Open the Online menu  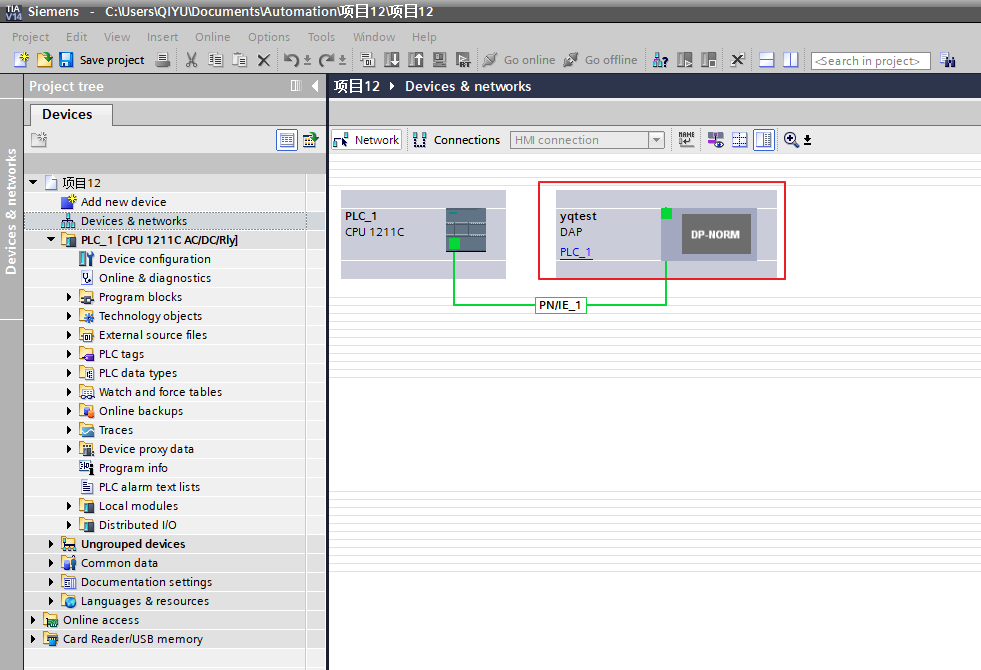coord(213,37)
